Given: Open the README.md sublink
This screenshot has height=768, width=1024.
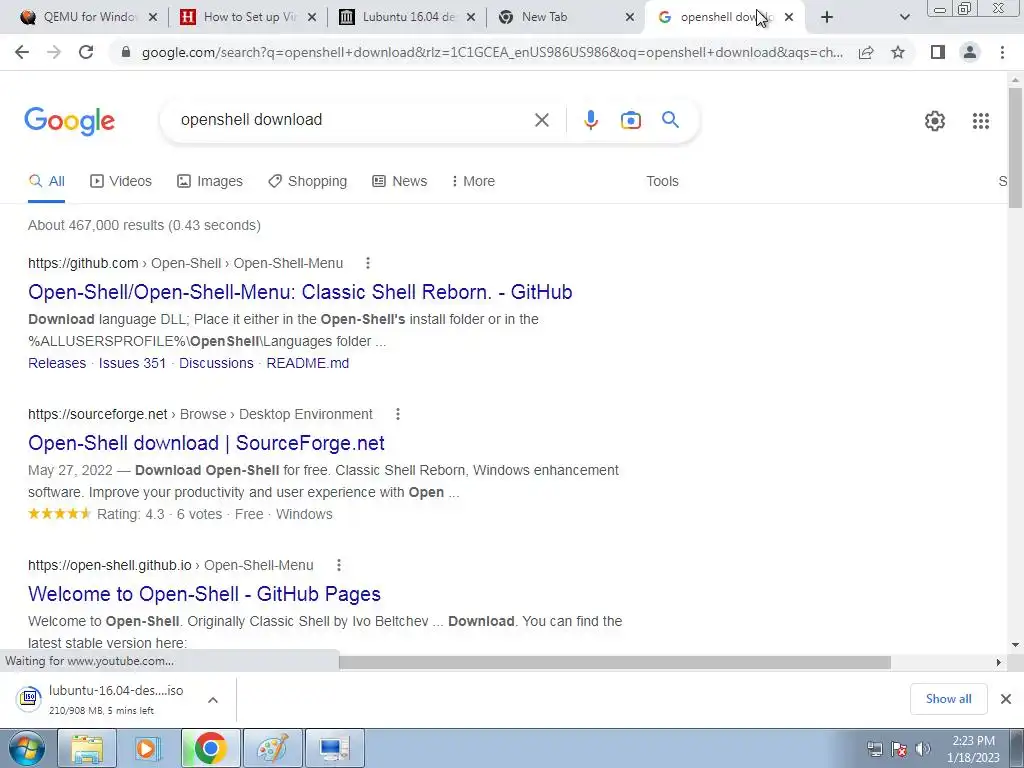Looking at the screenshot, I should click(x=308, y=363).
